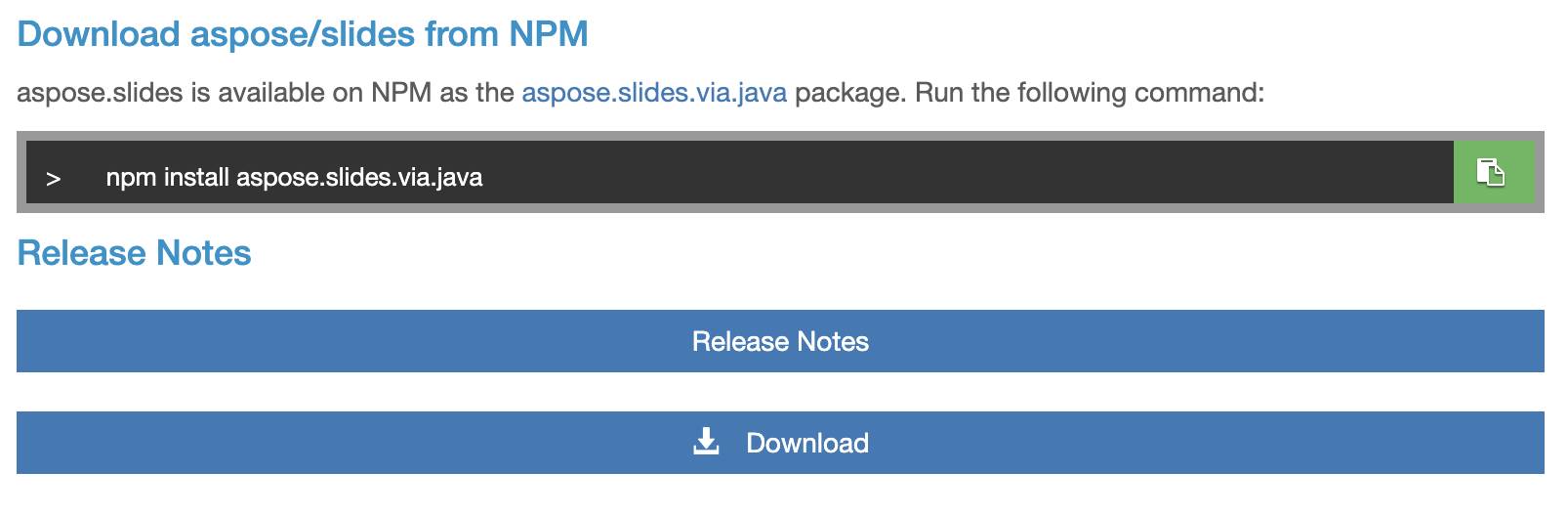1568x516 pixels.
Task: Click the word "Notes" in the blue button
Action: point(832,341)
